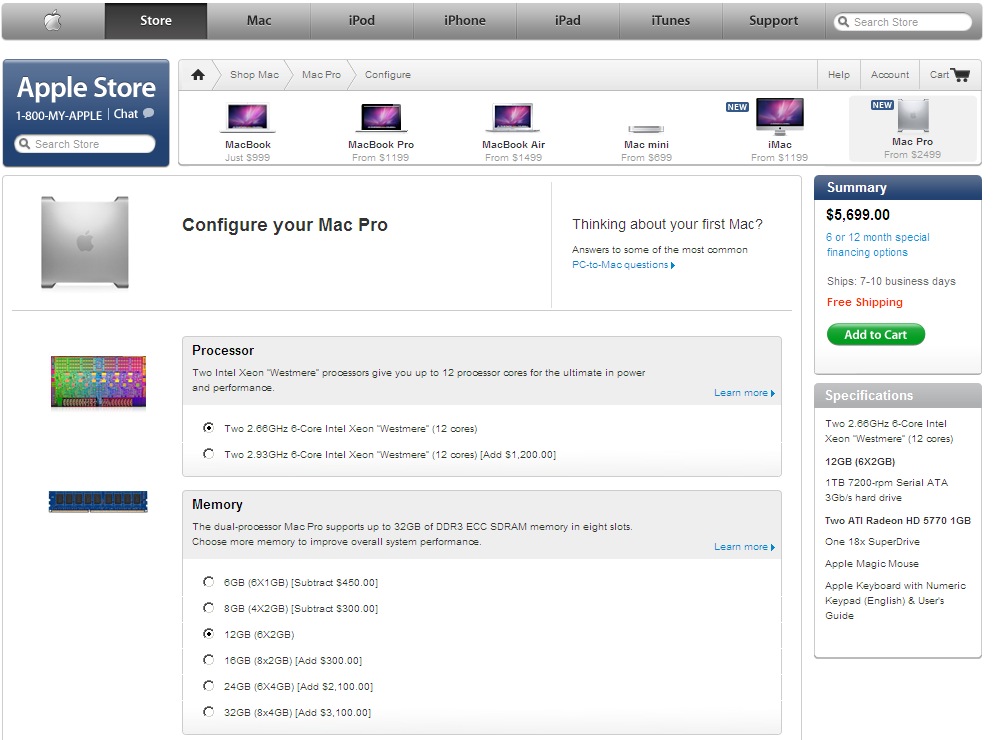Select the MacBook Air product image

point(513,117)
